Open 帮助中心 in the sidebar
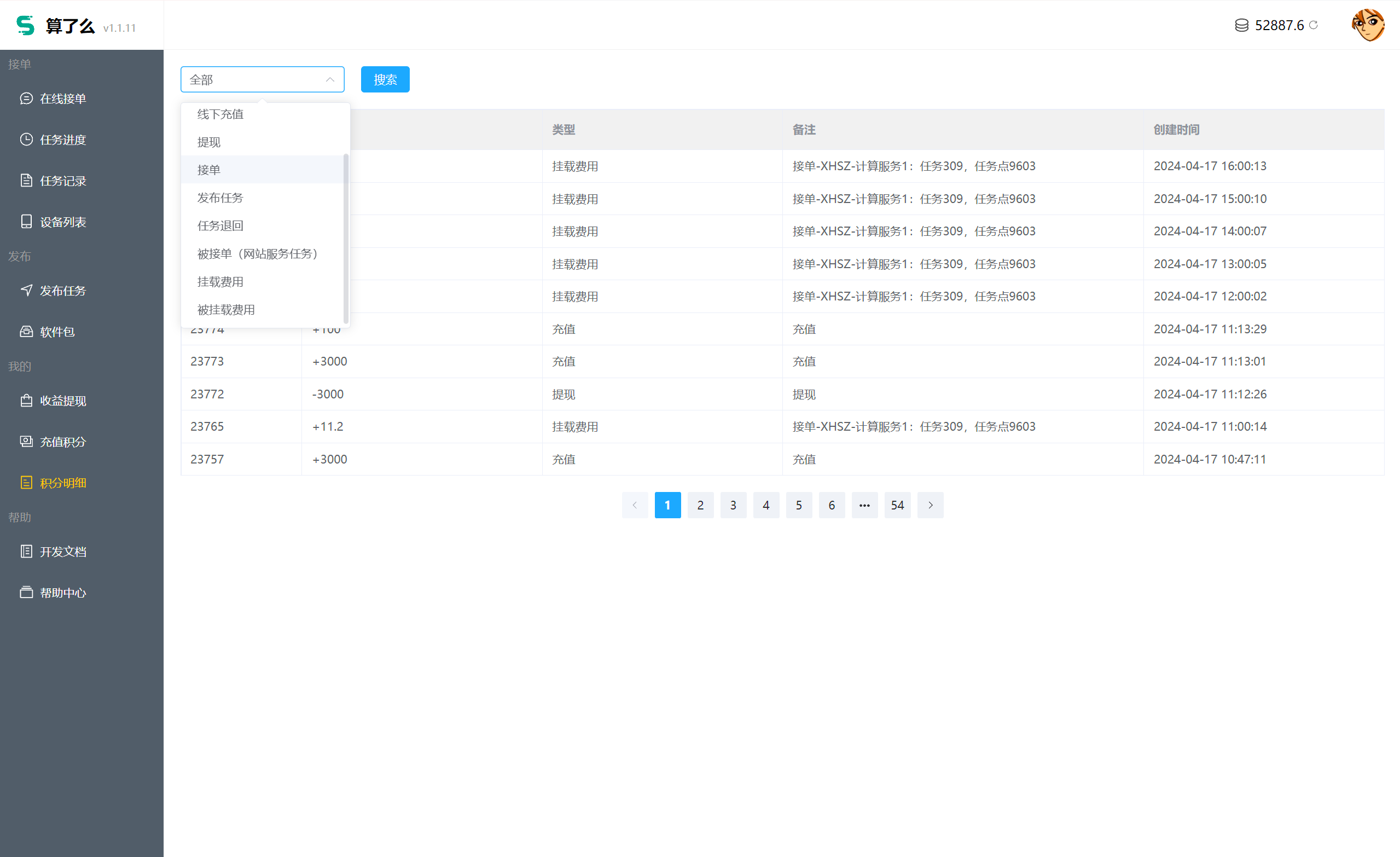 pyautogui.click(x=62, y=593)
